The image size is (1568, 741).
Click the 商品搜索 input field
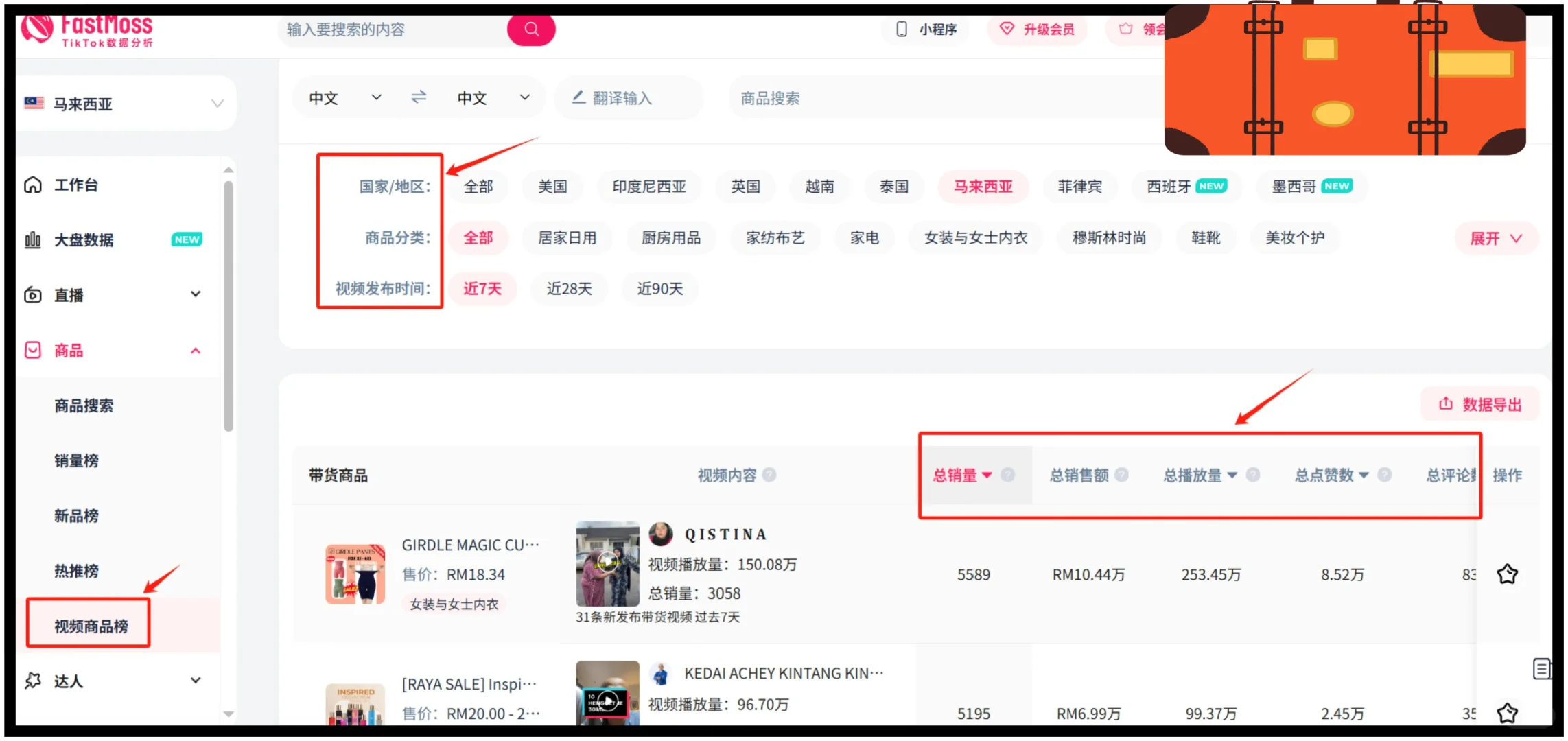click(x=947, y=98)
